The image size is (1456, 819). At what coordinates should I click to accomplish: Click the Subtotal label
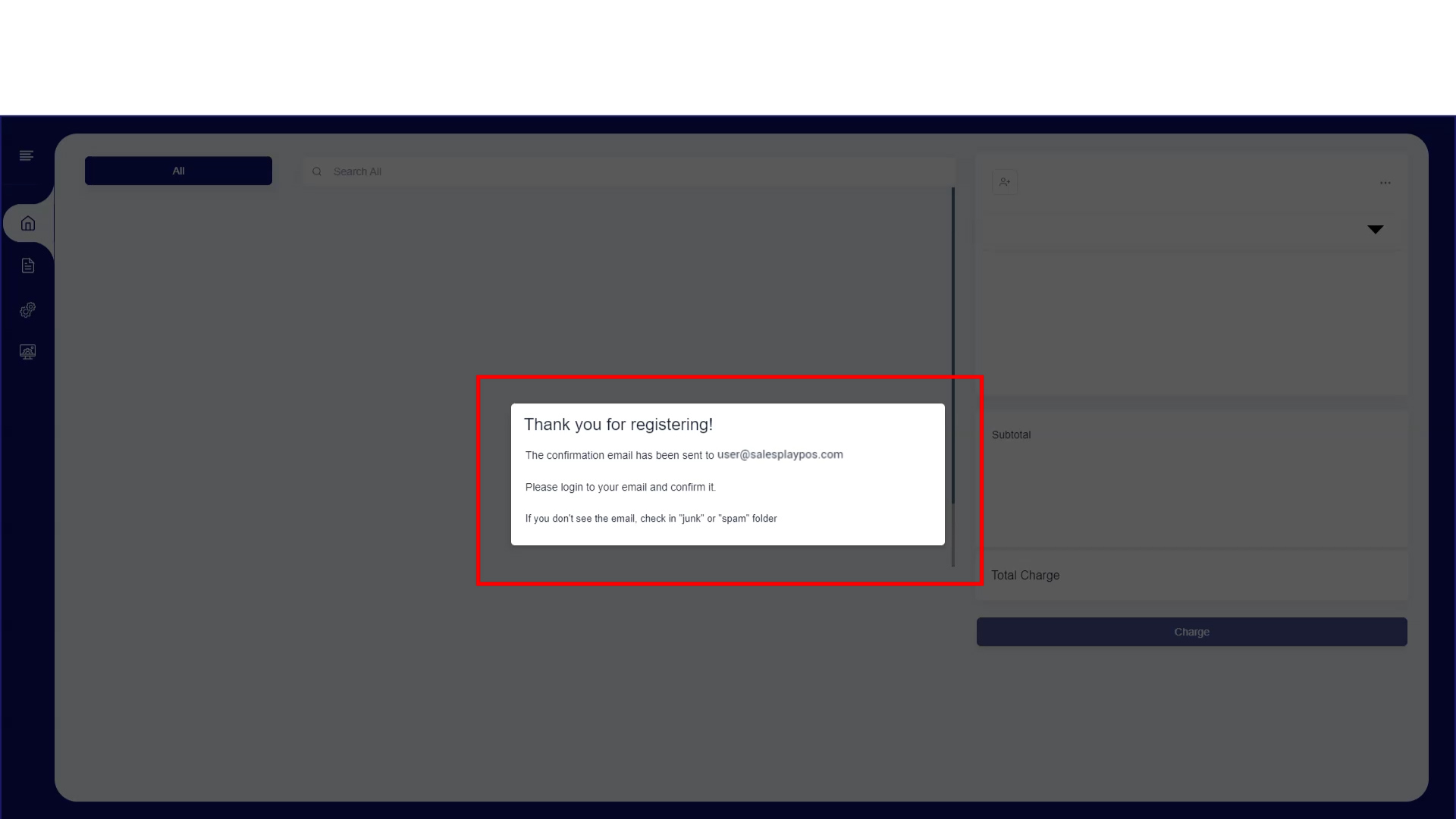[x=1011, y=435]
